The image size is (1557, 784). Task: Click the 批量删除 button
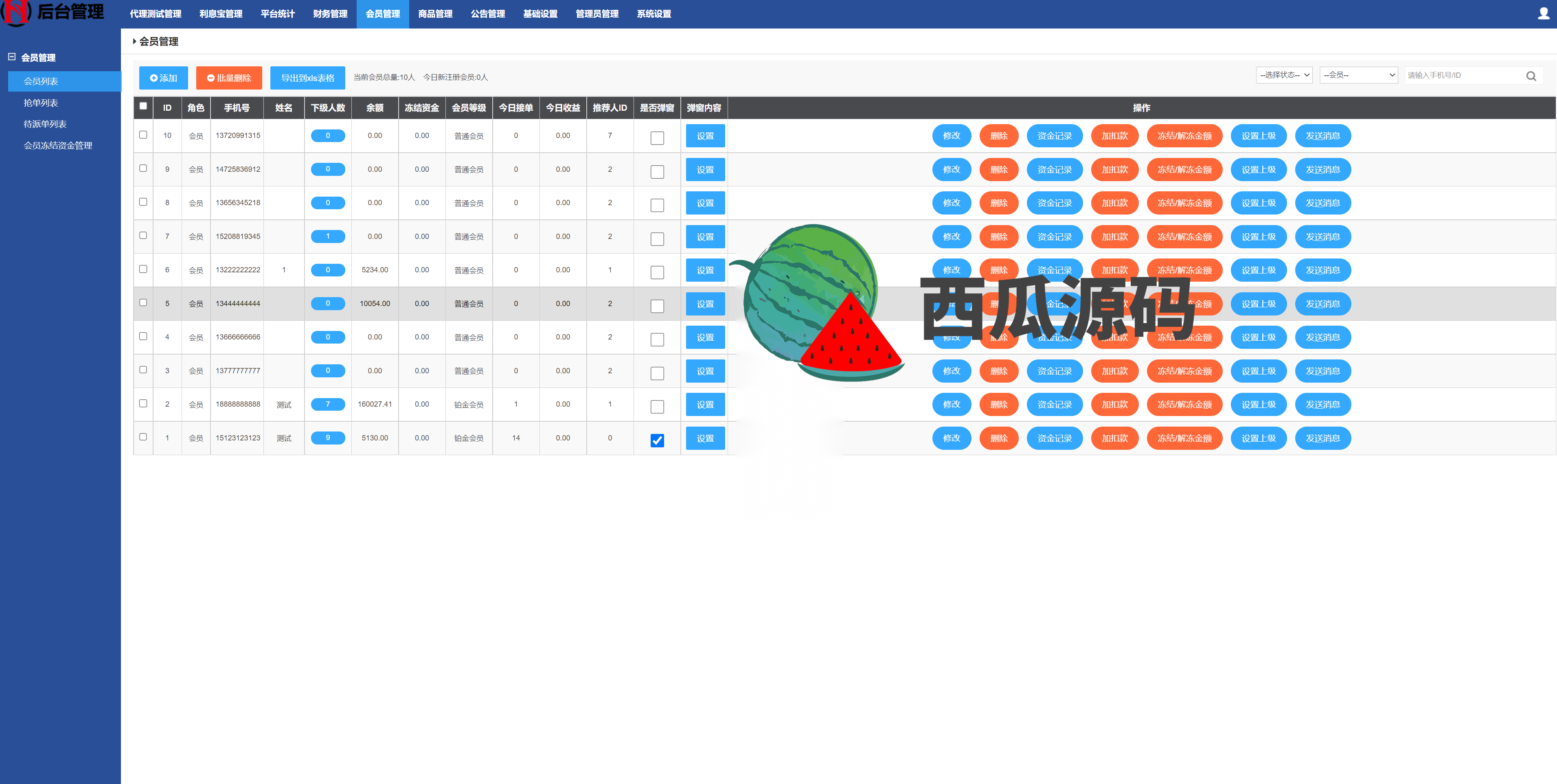click(229, 78)
